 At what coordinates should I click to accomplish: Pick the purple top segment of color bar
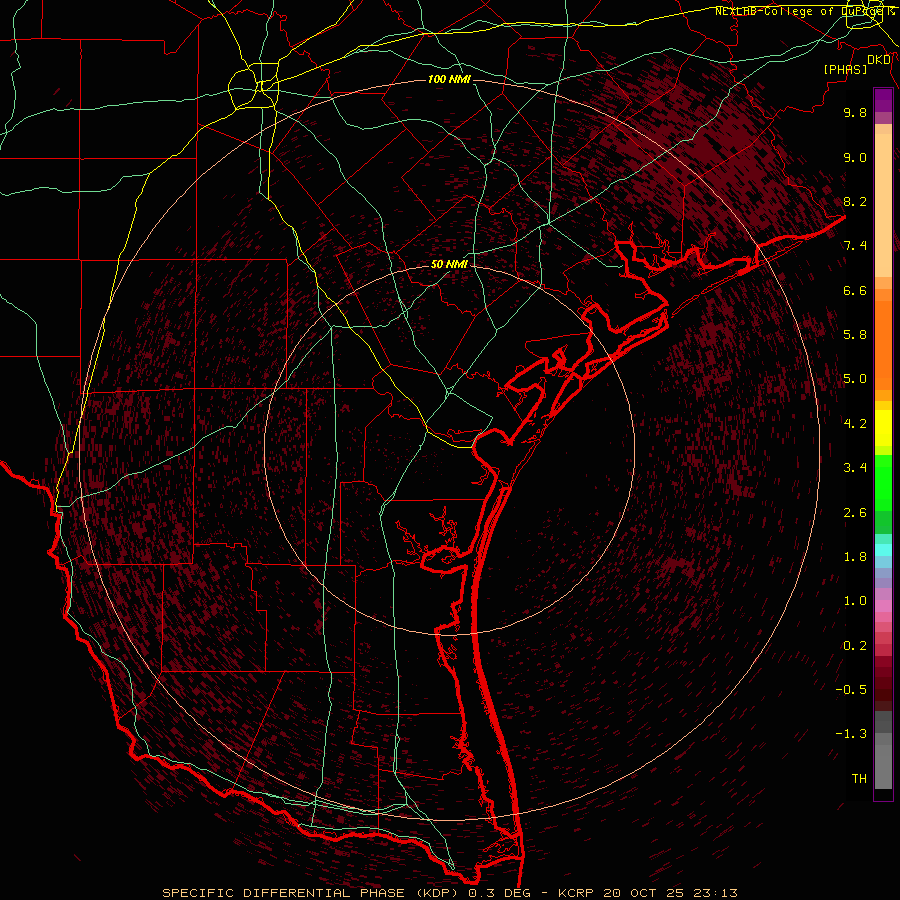coord(883,100)
